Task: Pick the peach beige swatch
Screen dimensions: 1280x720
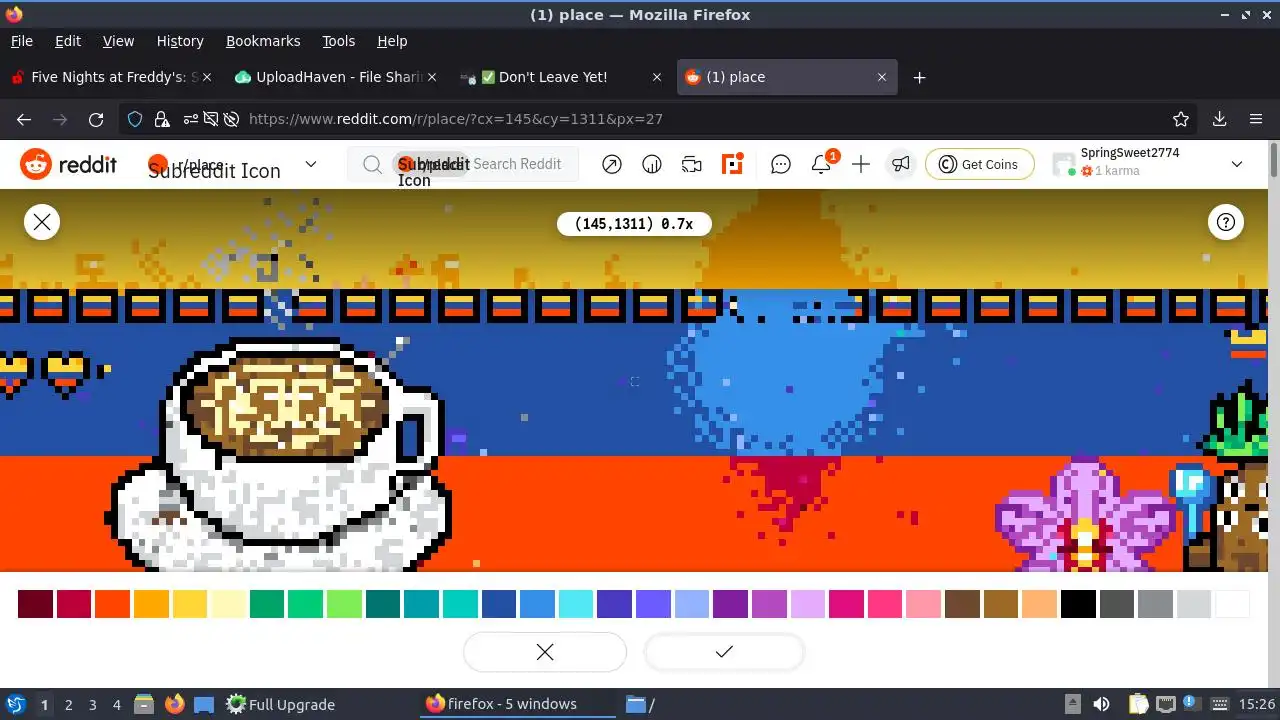Action: 1040,604
